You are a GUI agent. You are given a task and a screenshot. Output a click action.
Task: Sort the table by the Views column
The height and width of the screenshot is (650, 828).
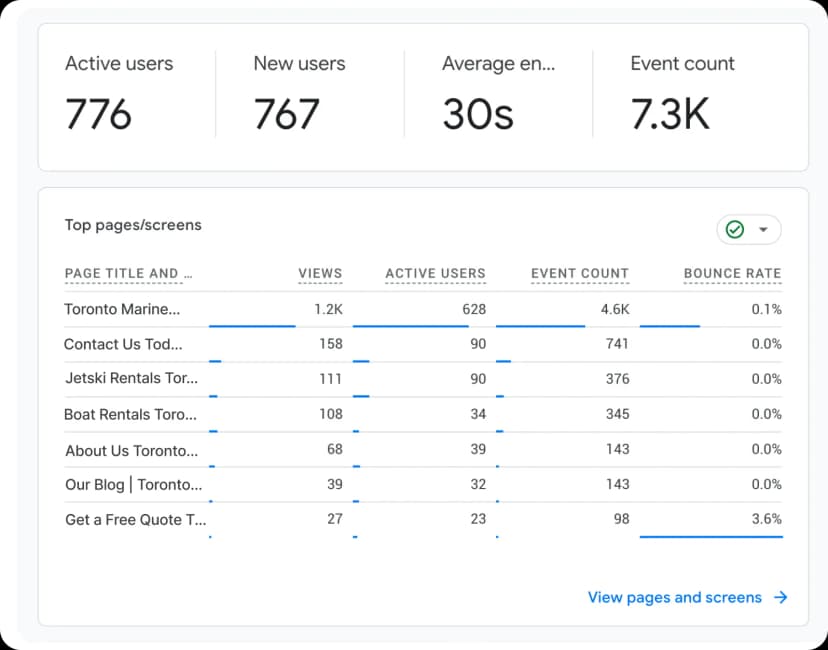320,273
